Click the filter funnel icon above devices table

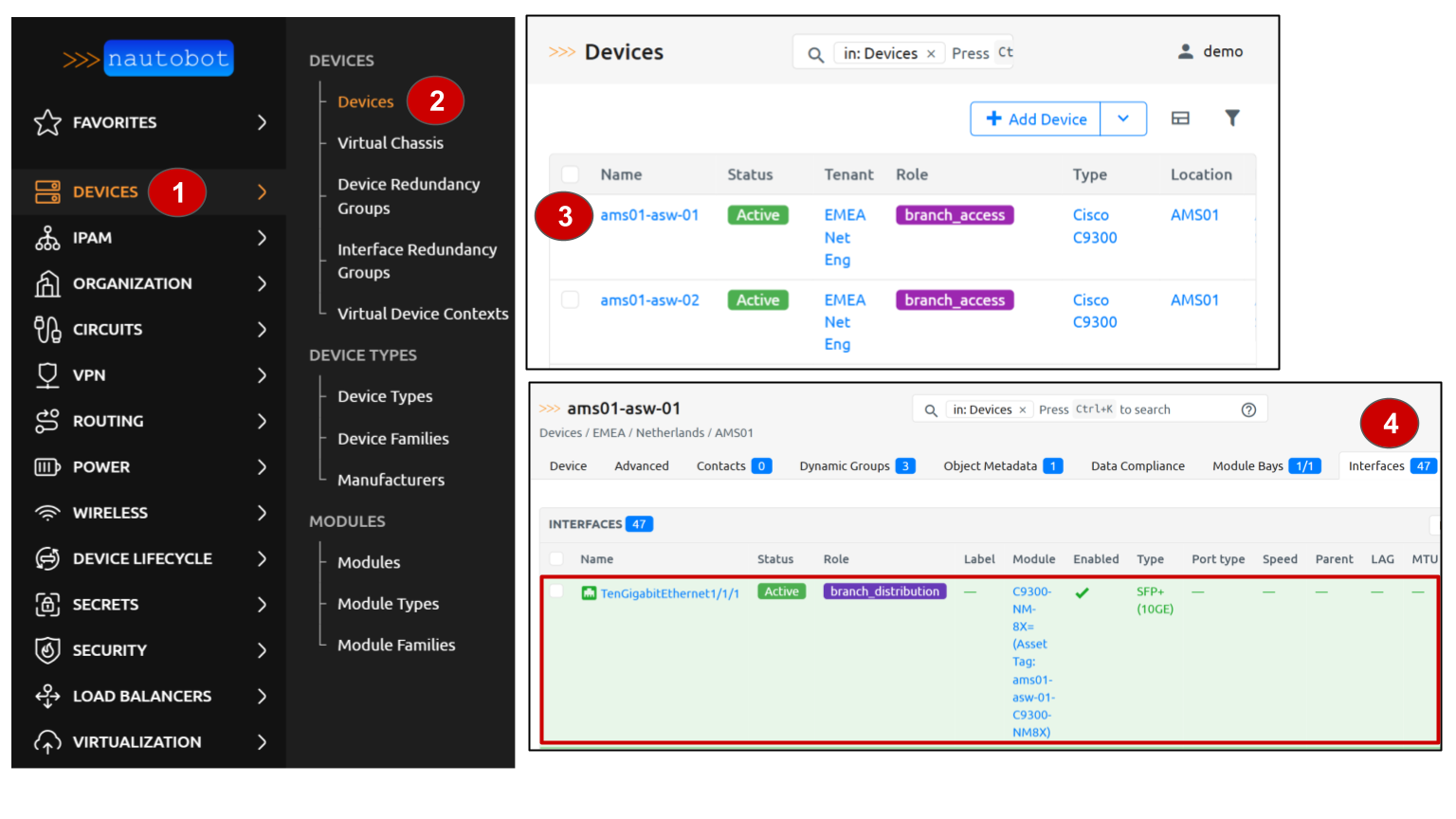coord(1231,118)
